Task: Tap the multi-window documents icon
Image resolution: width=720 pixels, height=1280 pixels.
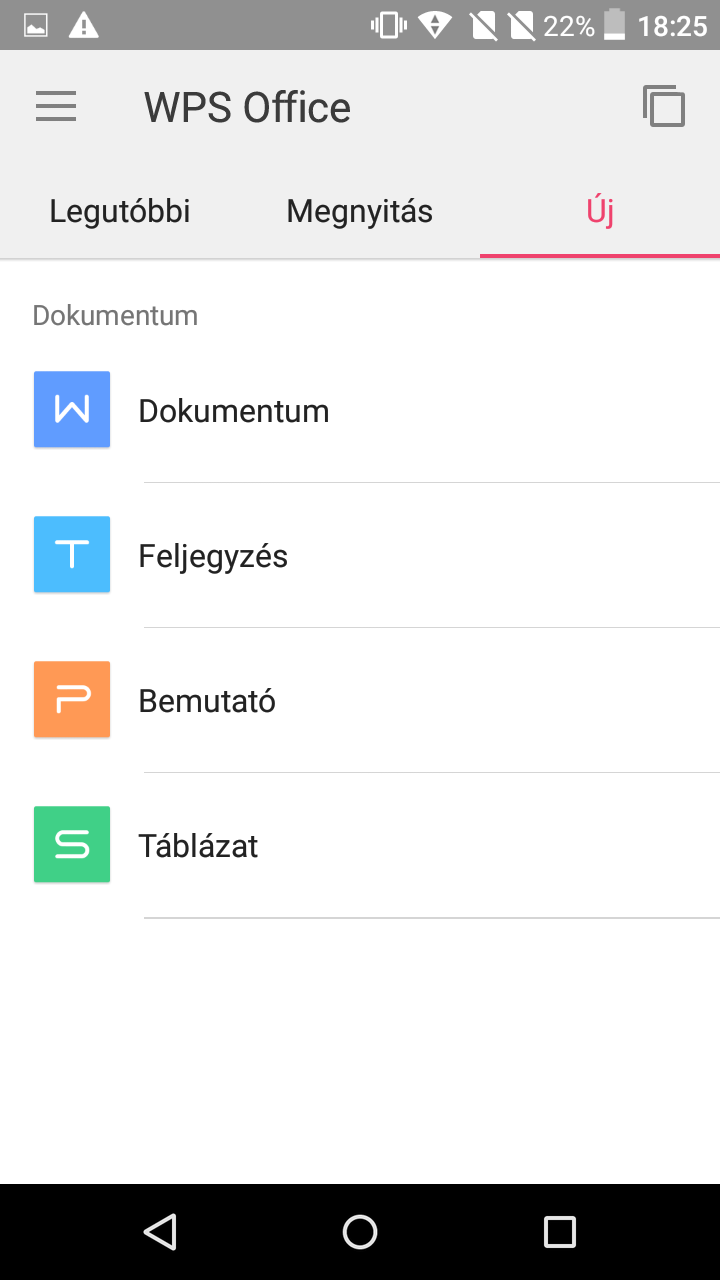Action: tap(664, 106)
